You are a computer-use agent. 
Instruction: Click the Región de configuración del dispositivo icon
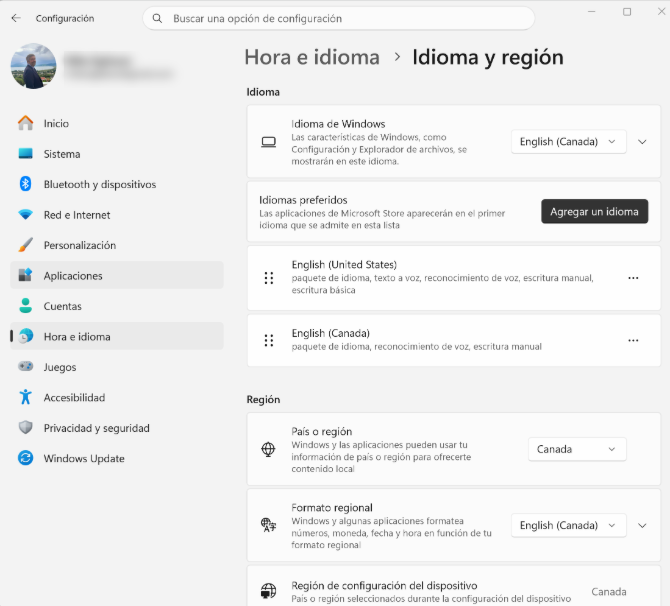[x=268, y=591]
